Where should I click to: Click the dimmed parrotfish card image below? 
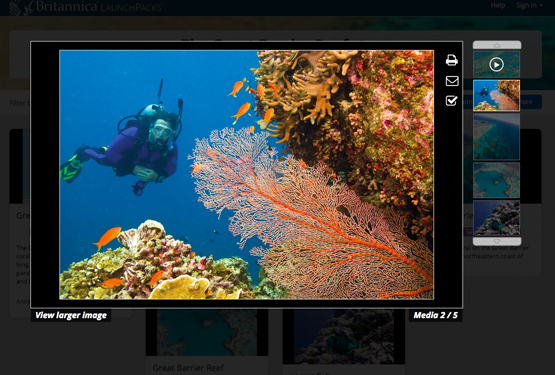tap(344, 336)
